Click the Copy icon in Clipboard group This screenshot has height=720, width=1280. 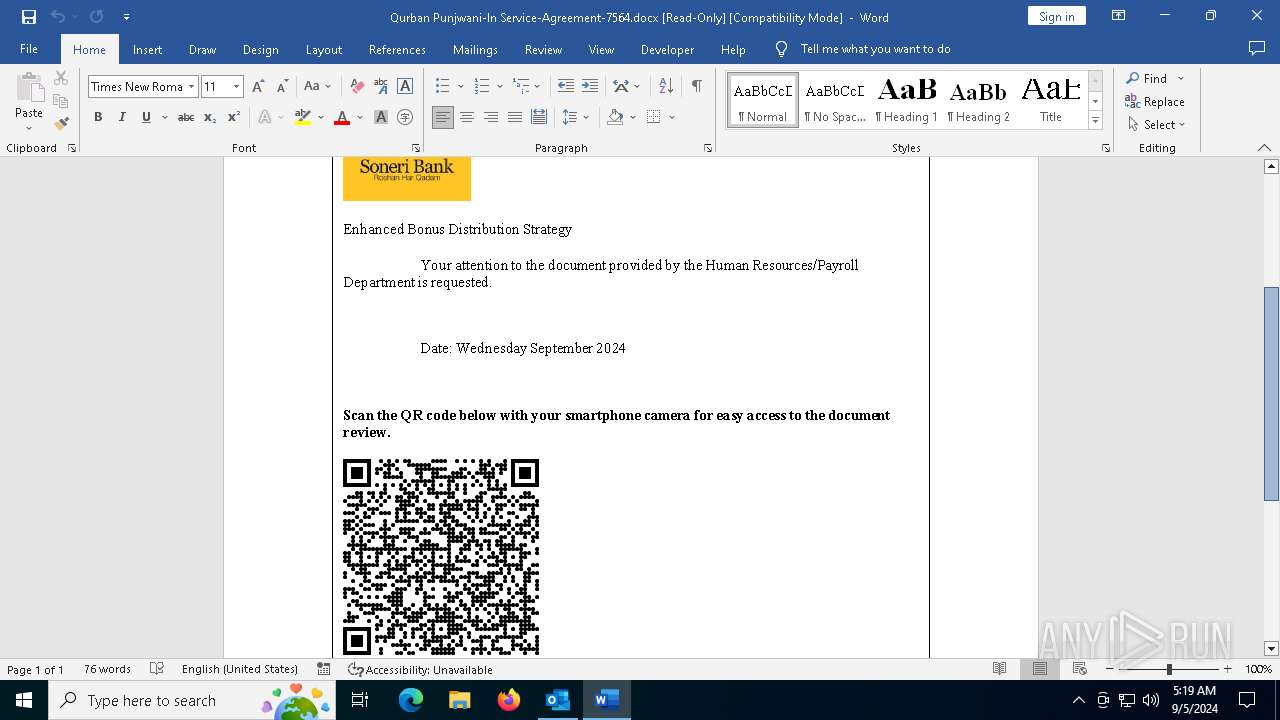pyautogui.click(x=61, y=101)
